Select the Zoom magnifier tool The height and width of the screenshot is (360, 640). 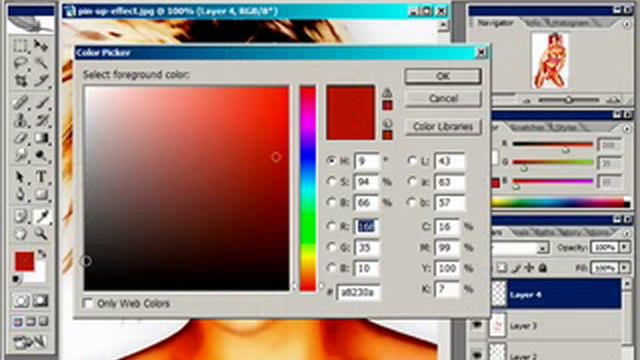click(x=41, y=234)
